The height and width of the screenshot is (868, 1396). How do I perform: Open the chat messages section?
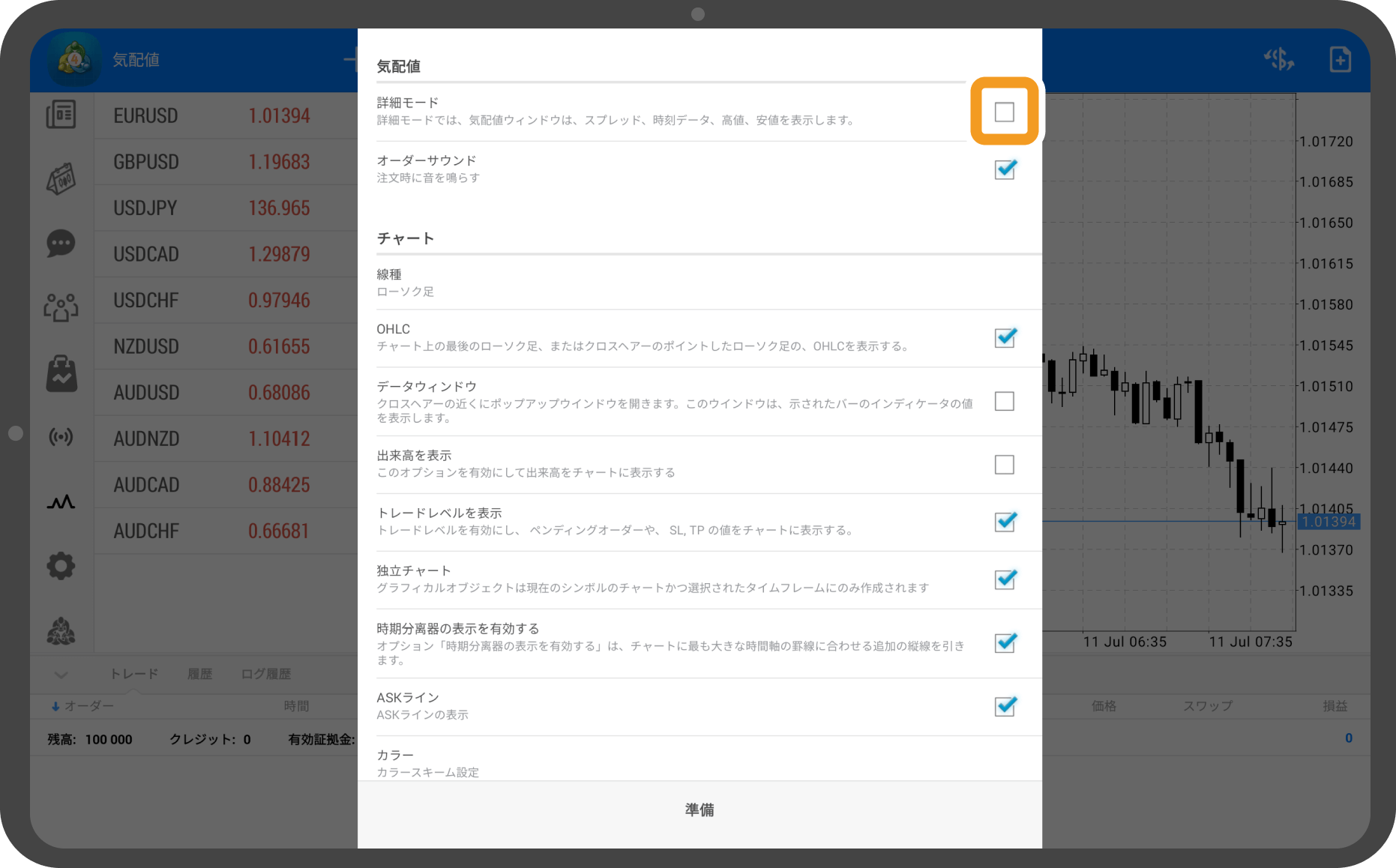[x=61, y=244]
